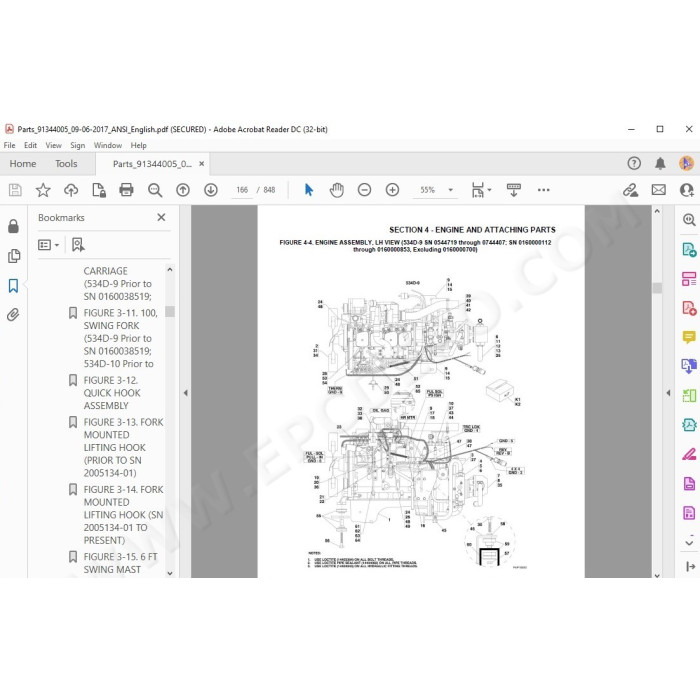Open the Comment tool in right pane

coord(689,338)
